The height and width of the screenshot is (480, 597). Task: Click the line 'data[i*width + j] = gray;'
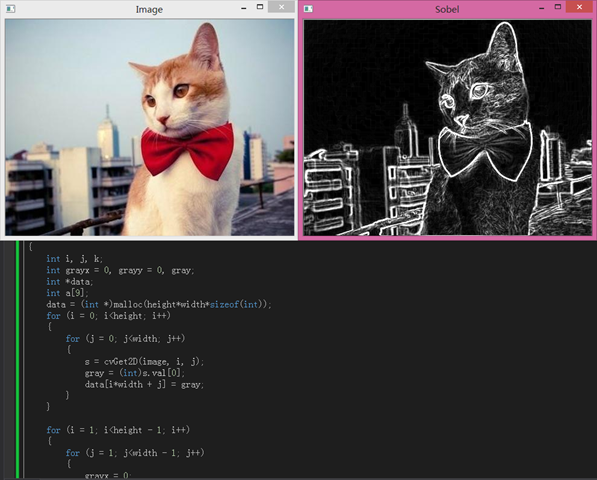144,384
